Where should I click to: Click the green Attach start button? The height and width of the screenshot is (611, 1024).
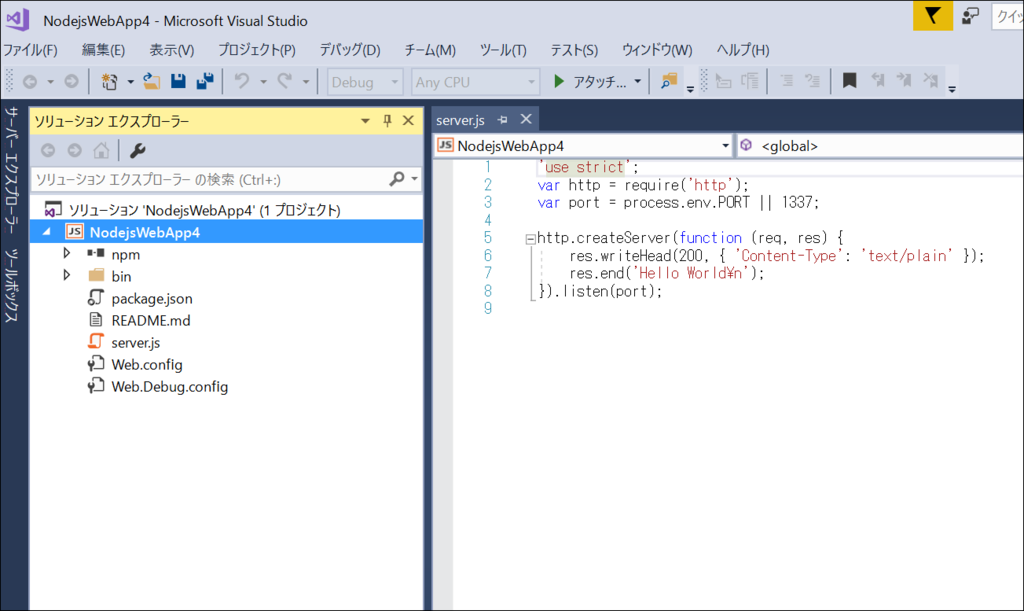click(x=589, y=82)
